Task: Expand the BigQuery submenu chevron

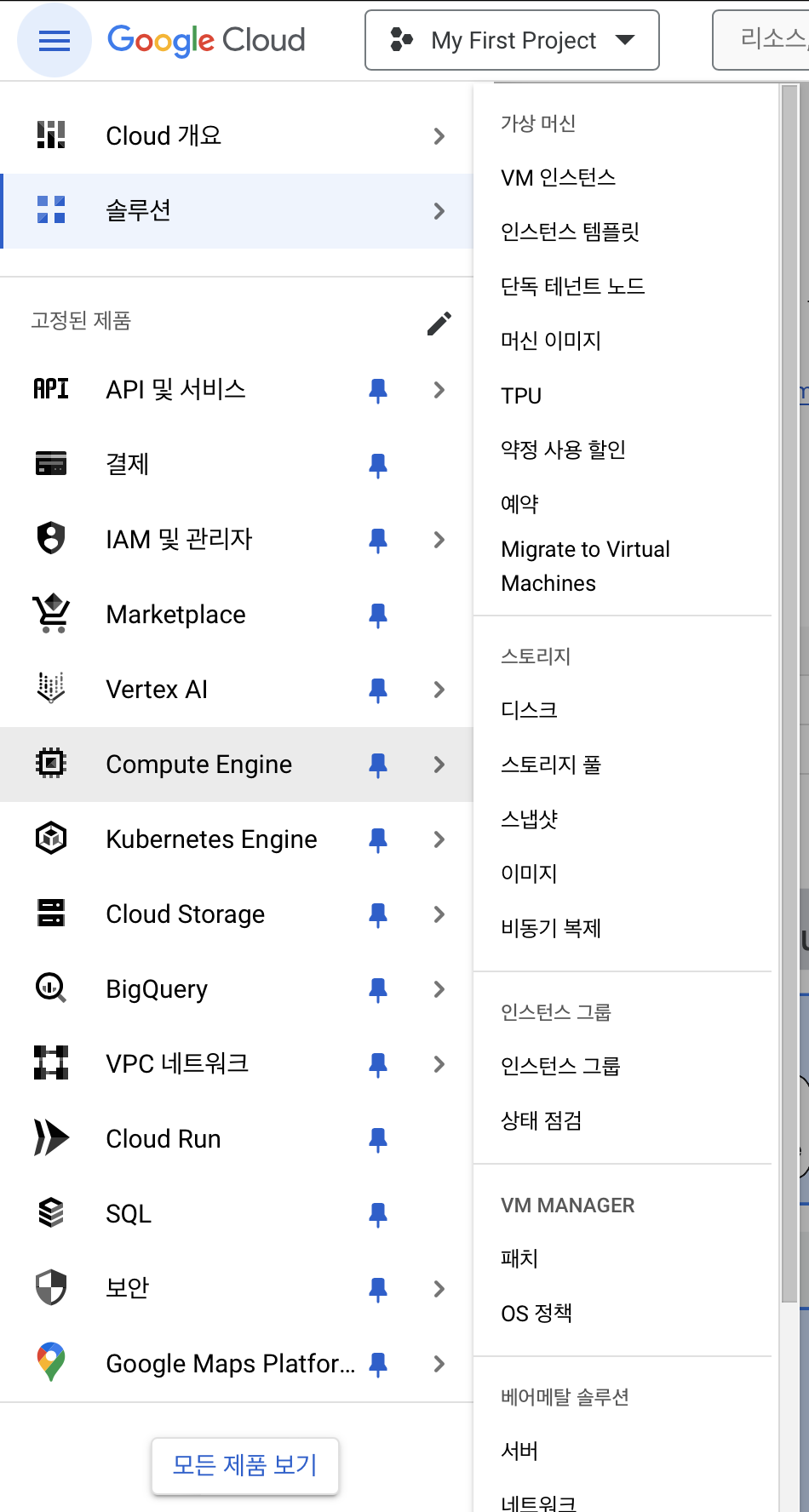Action: (x=439, y=989)
